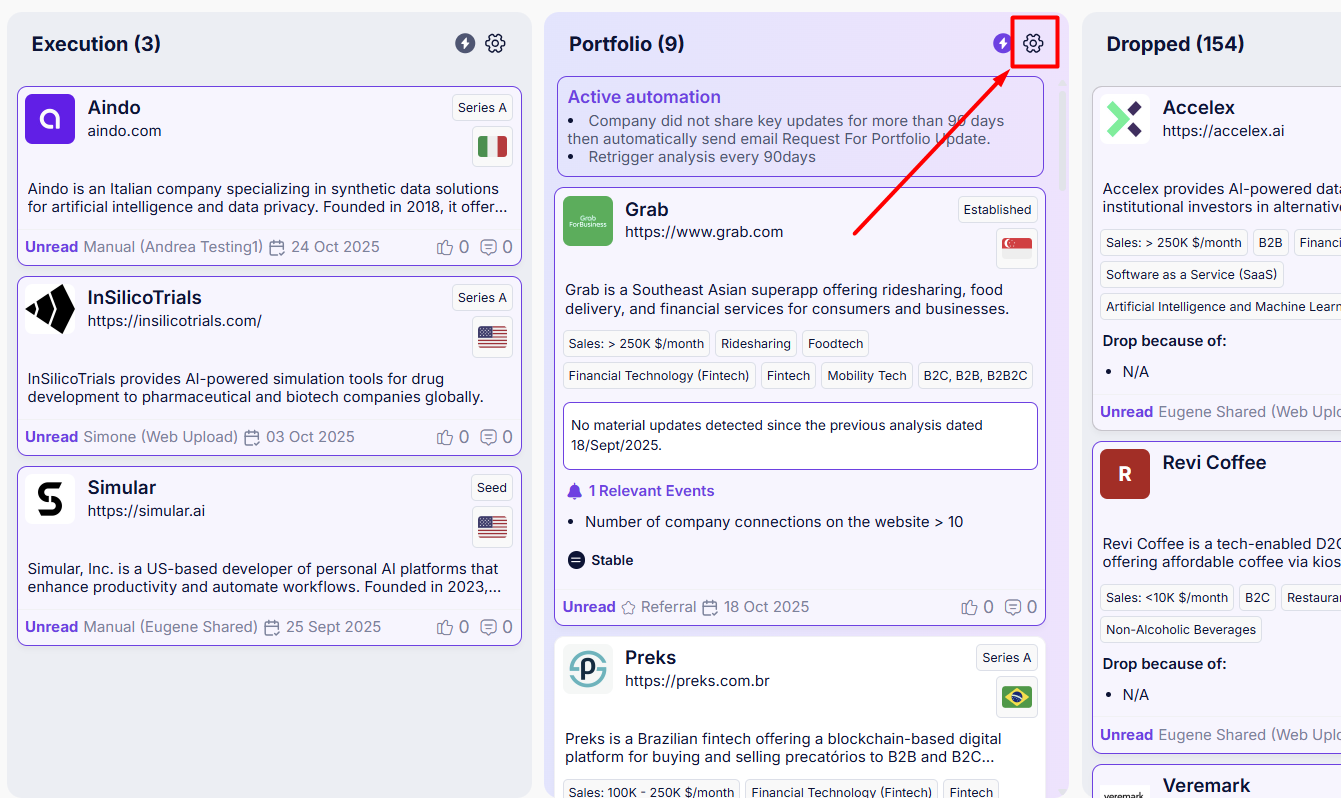Expand the 1 Relevant Events section

click(651, 491)
